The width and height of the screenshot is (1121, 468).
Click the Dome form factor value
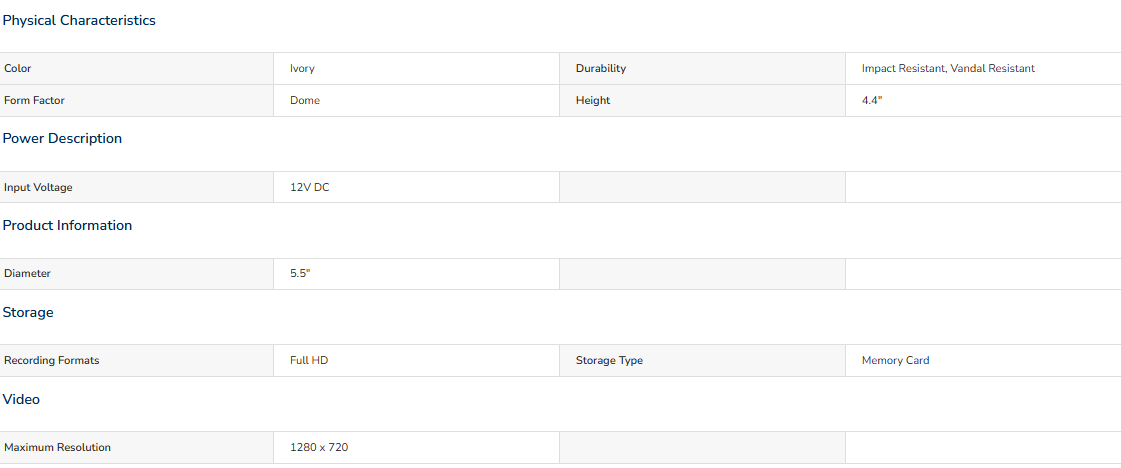pos(305,101)
